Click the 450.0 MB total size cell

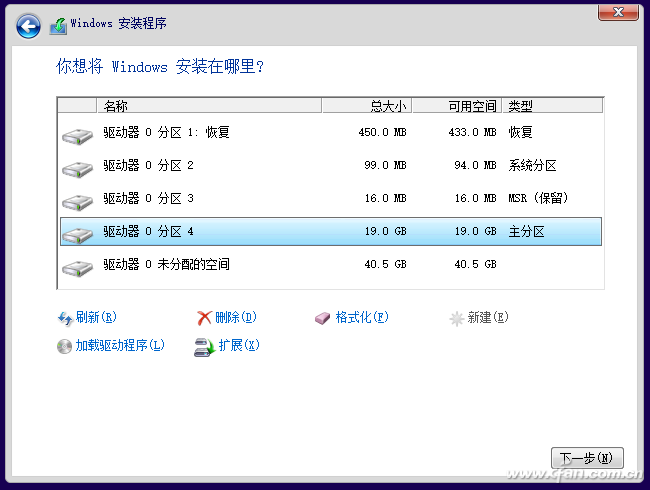pyautogui.click(x=382, y=133)
